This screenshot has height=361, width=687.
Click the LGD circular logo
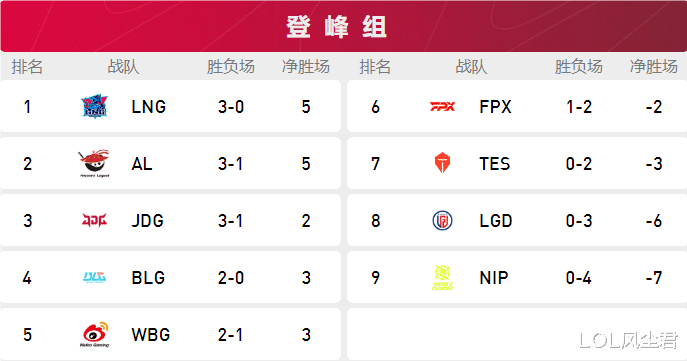(442, 220)
